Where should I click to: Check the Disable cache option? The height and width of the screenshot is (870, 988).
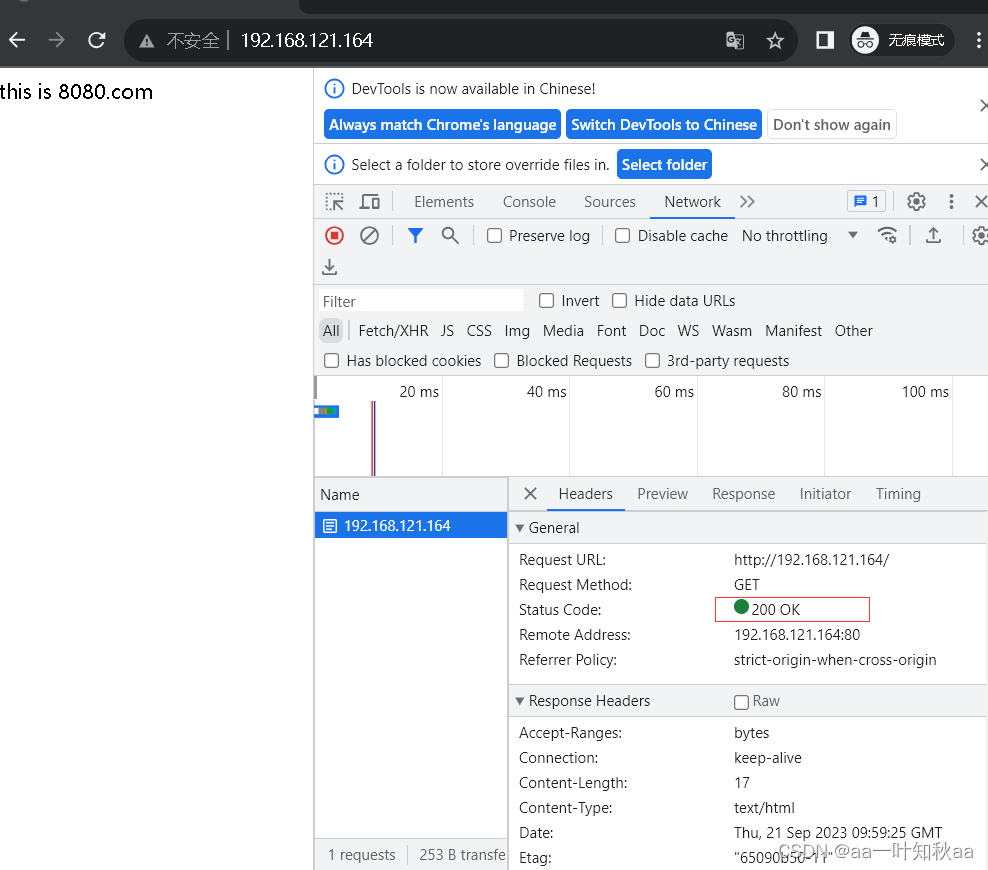click(x=623, y=236)
